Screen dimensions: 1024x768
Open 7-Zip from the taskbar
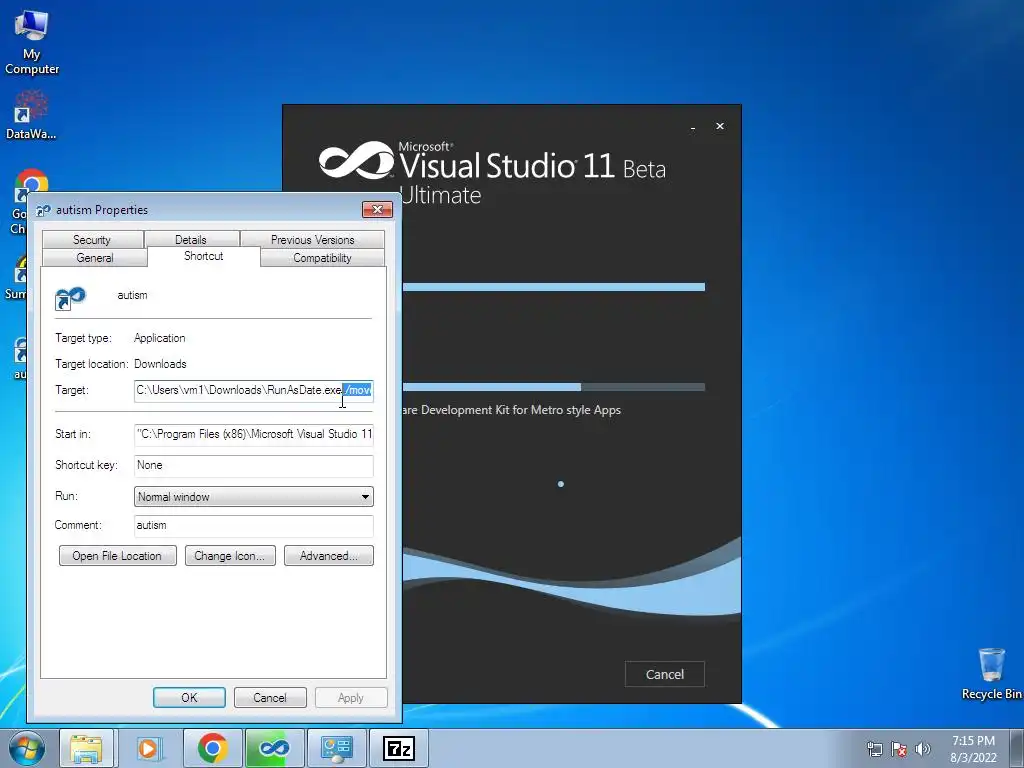pyautogui.click(x=398, y=748)
